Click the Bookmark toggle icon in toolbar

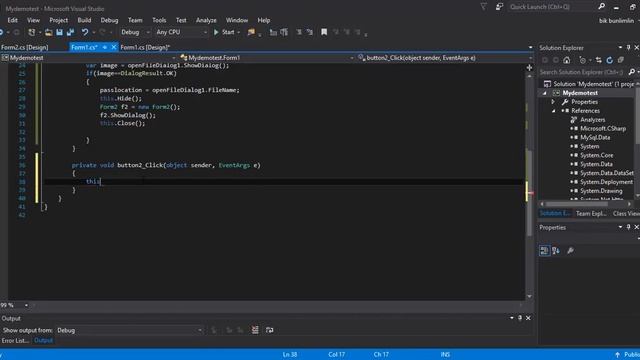coord(324,32)
